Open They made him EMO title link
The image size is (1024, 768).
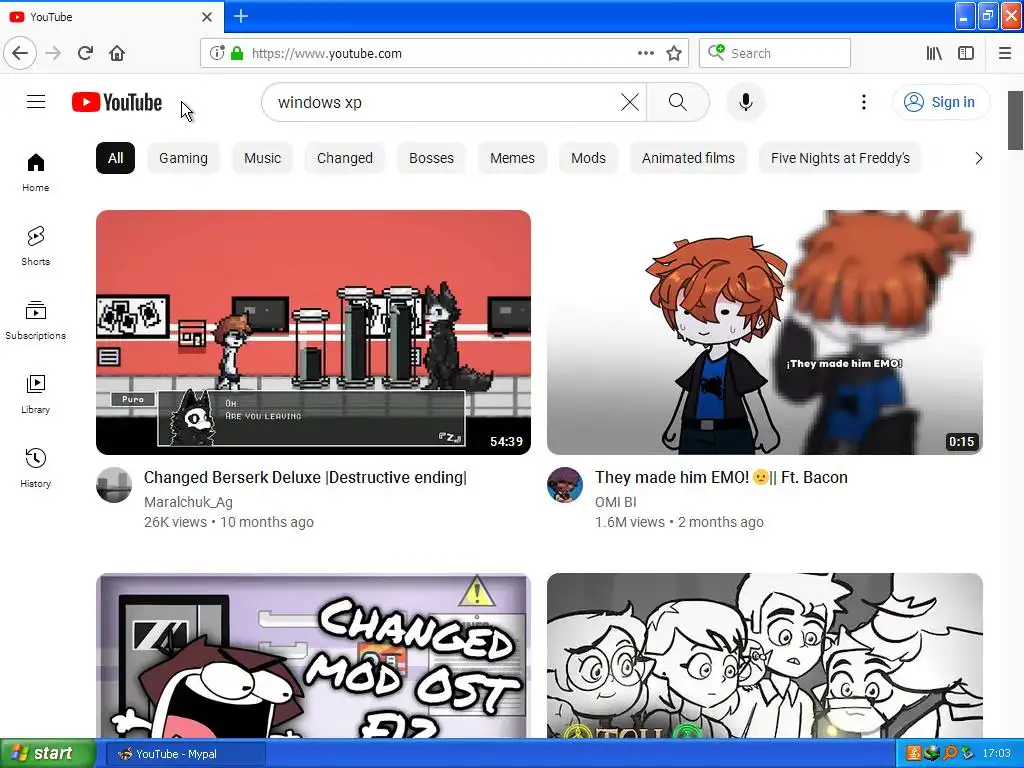721,477
